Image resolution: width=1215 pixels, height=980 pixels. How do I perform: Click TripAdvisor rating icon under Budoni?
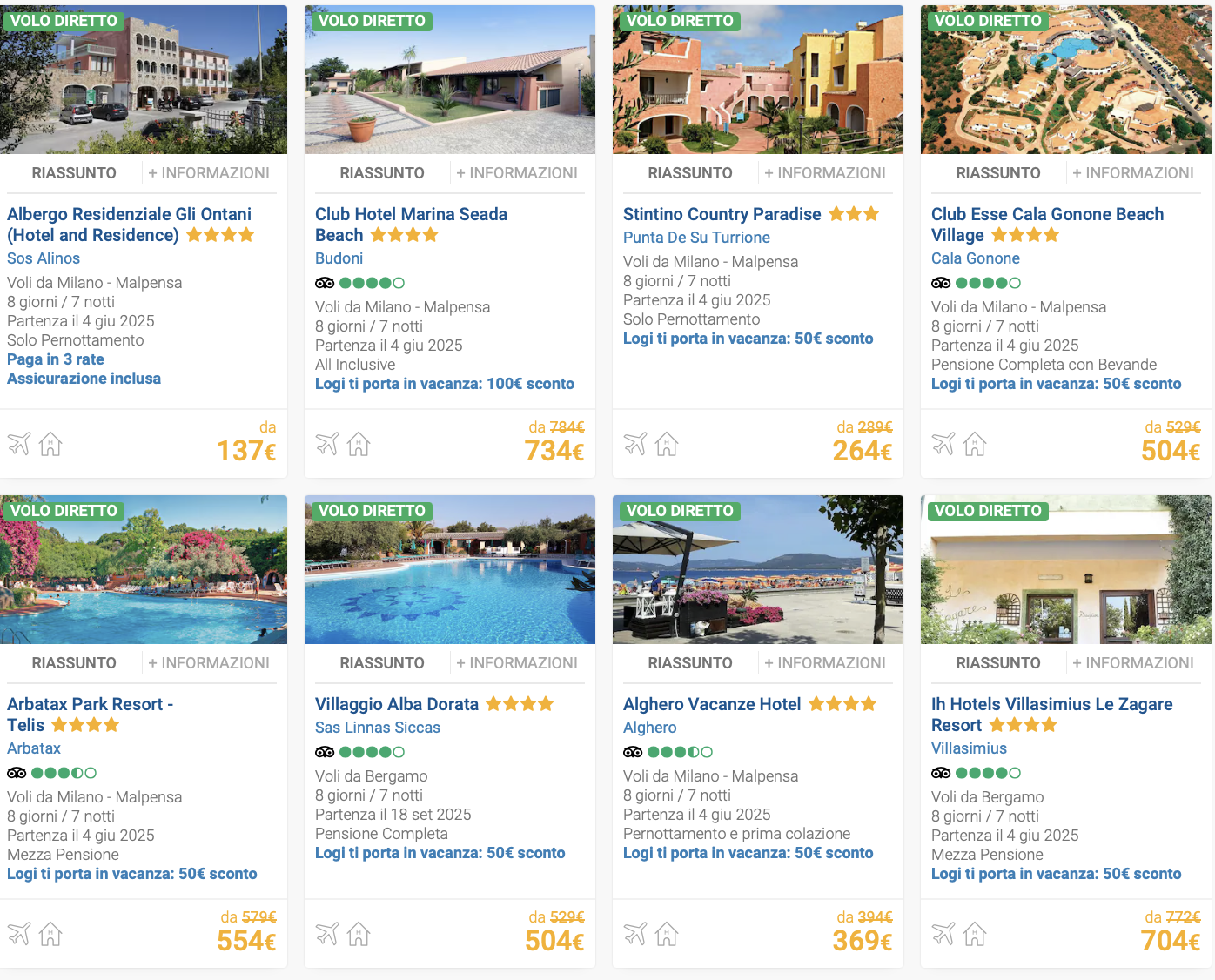[359, 283]
